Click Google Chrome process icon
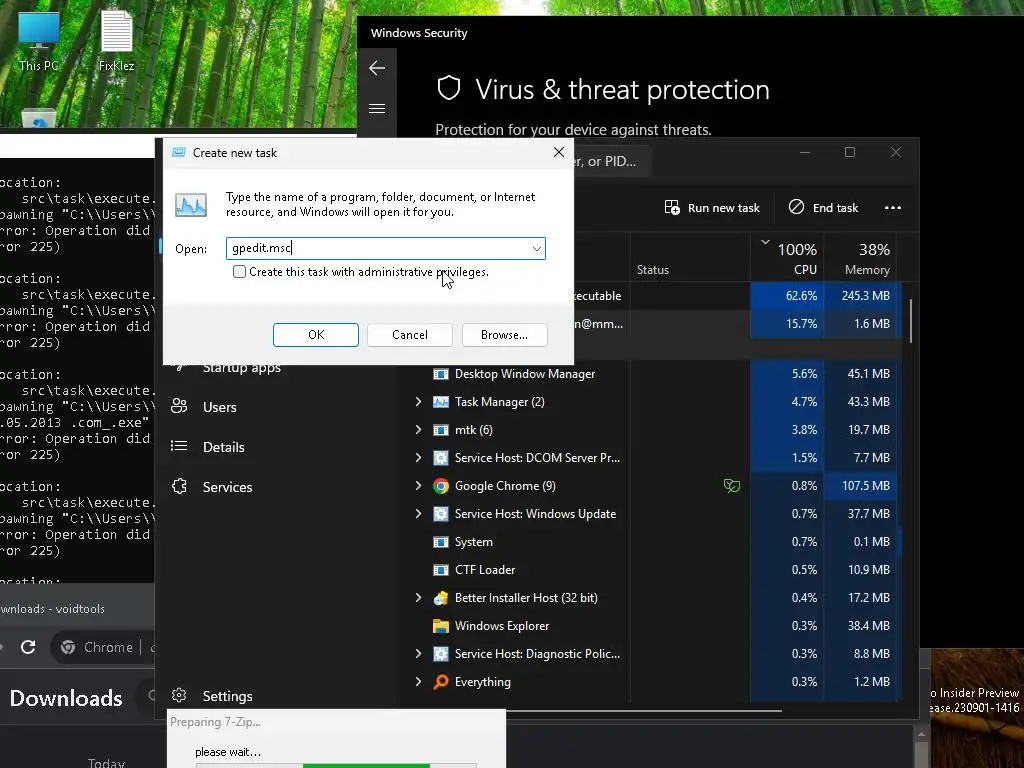The width and height of the screenshot is (1024, 768). tap(441, 486)
